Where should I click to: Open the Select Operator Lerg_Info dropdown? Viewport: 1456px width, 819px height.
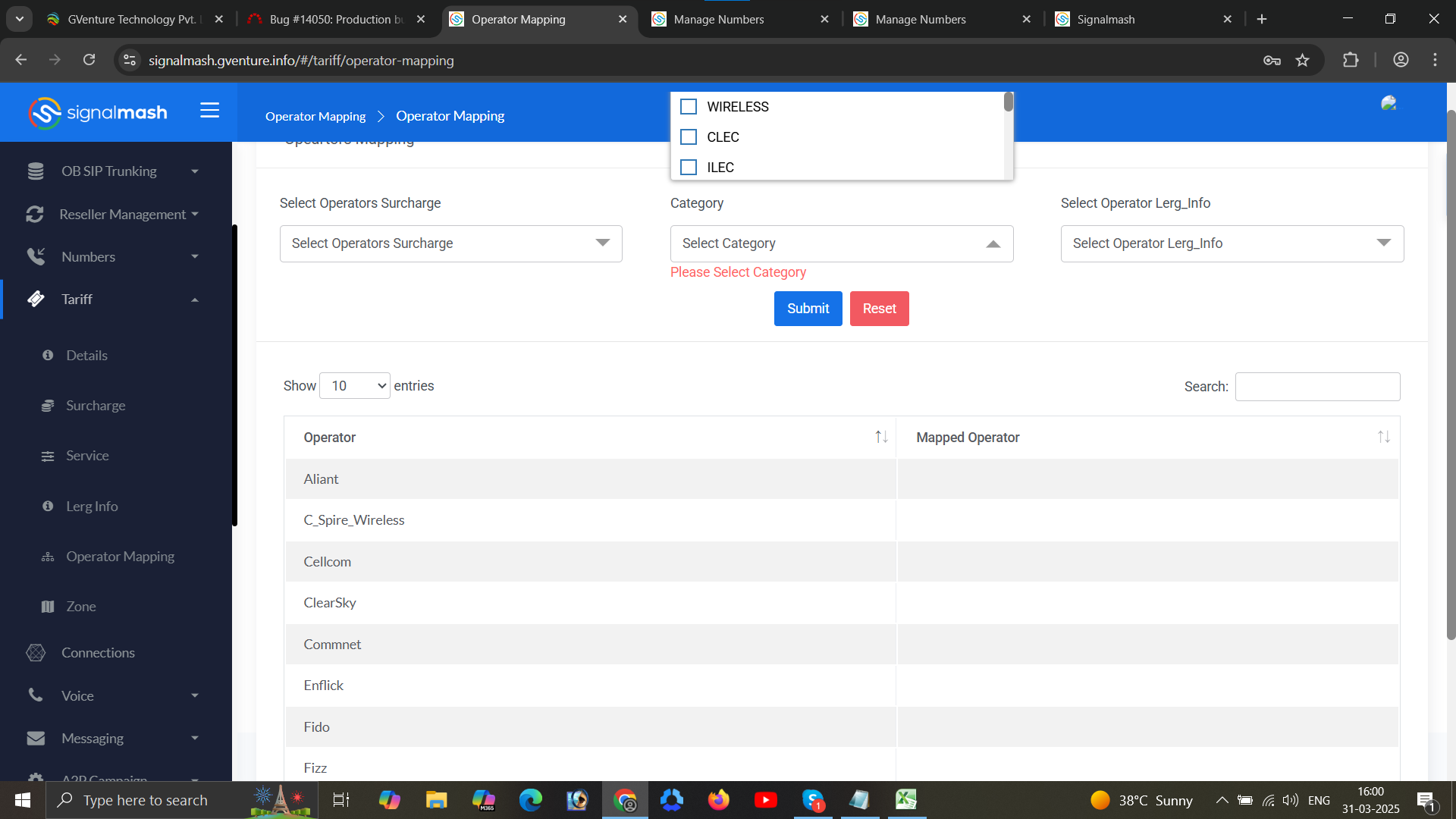(x=1232, y=243)
